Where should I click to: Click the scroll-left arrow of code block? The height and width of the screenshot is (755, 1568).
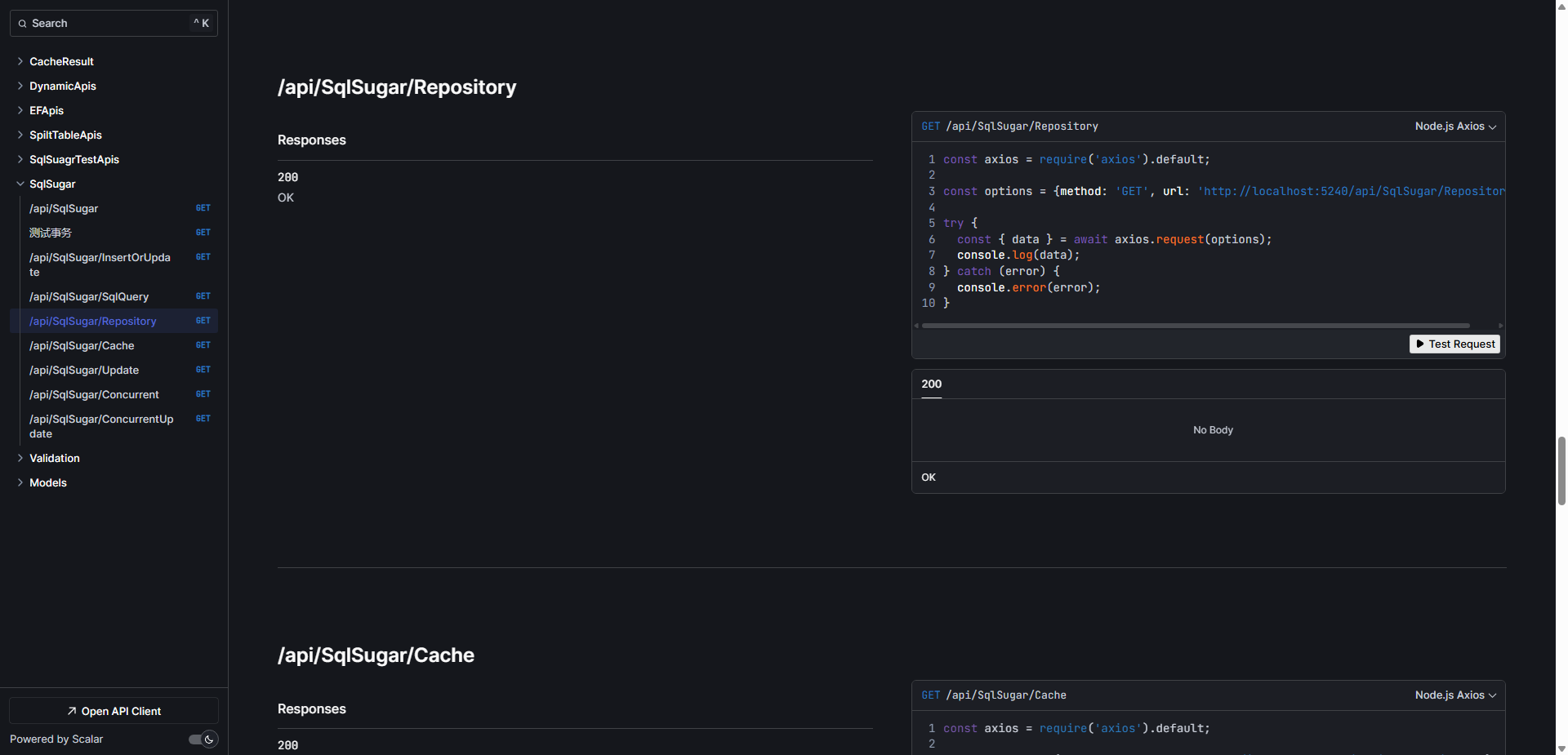(916, 325)
